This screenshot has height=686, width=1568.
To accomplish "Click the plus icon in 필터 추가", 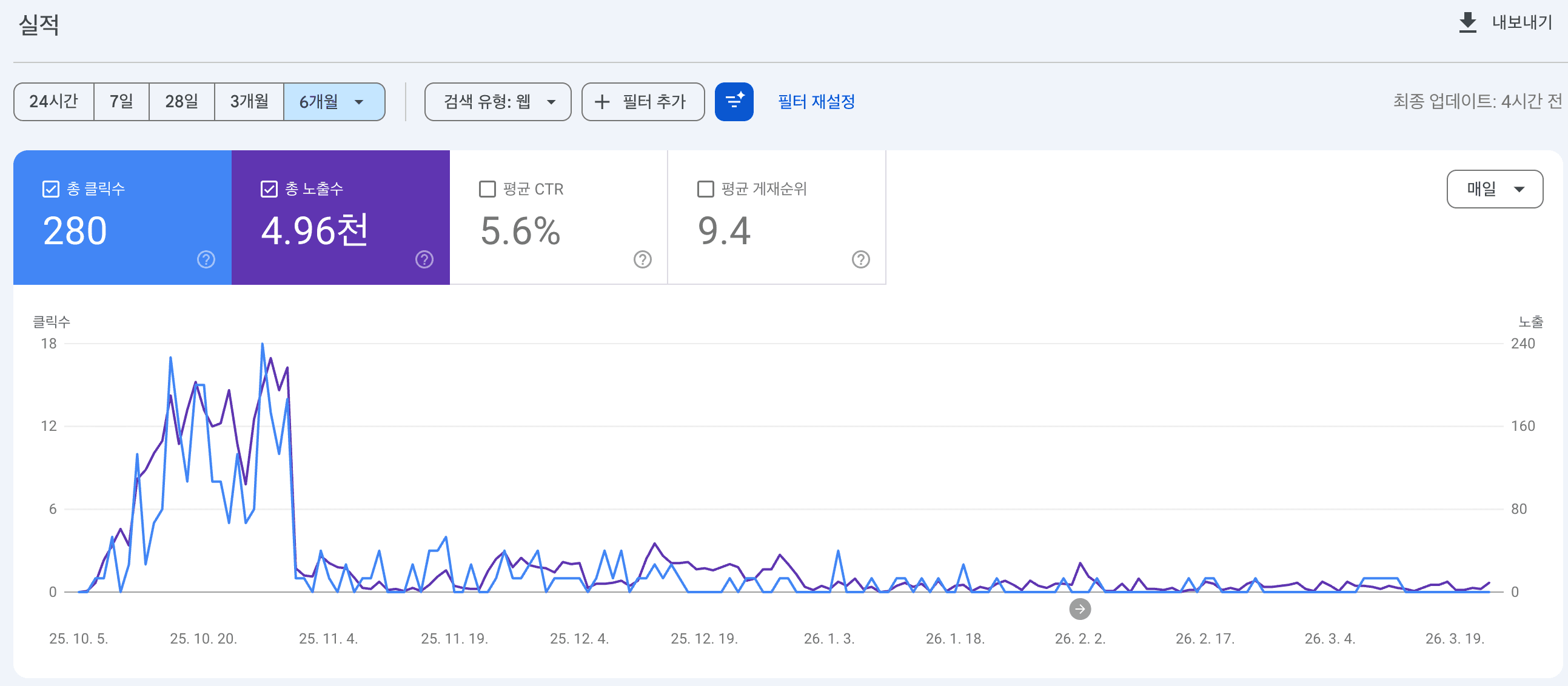I will 603,102.
